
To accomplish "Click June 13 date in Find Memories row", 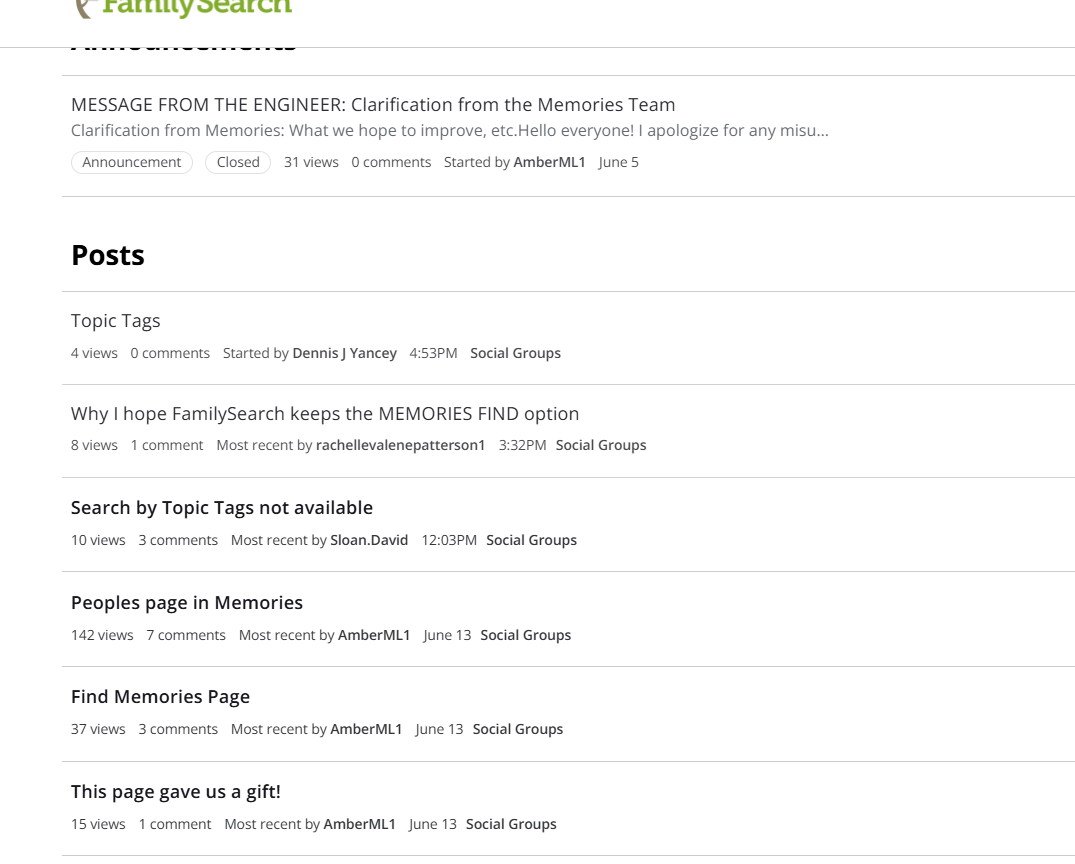I will (x=439, y=730).
